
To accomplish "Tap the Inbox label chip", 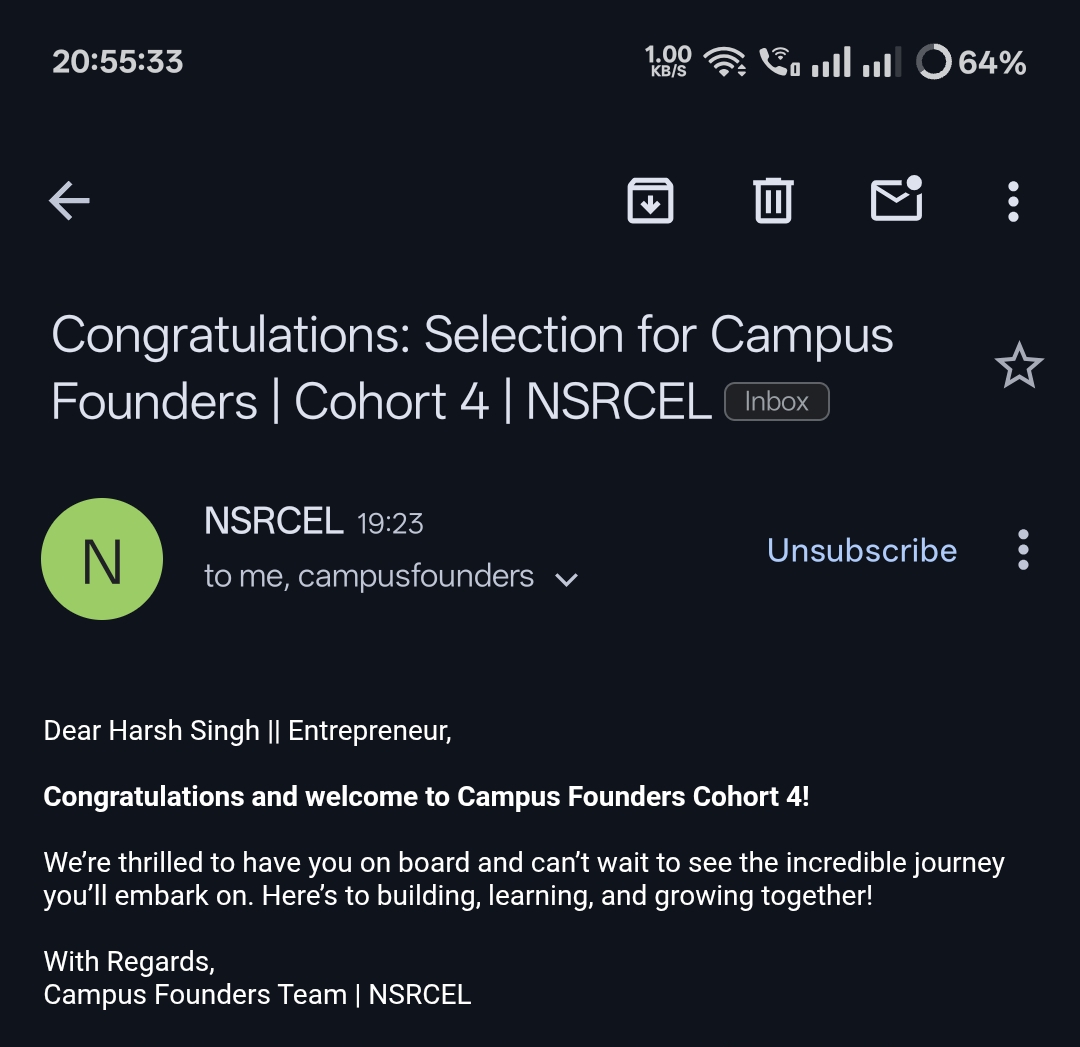I will point(776,402).
